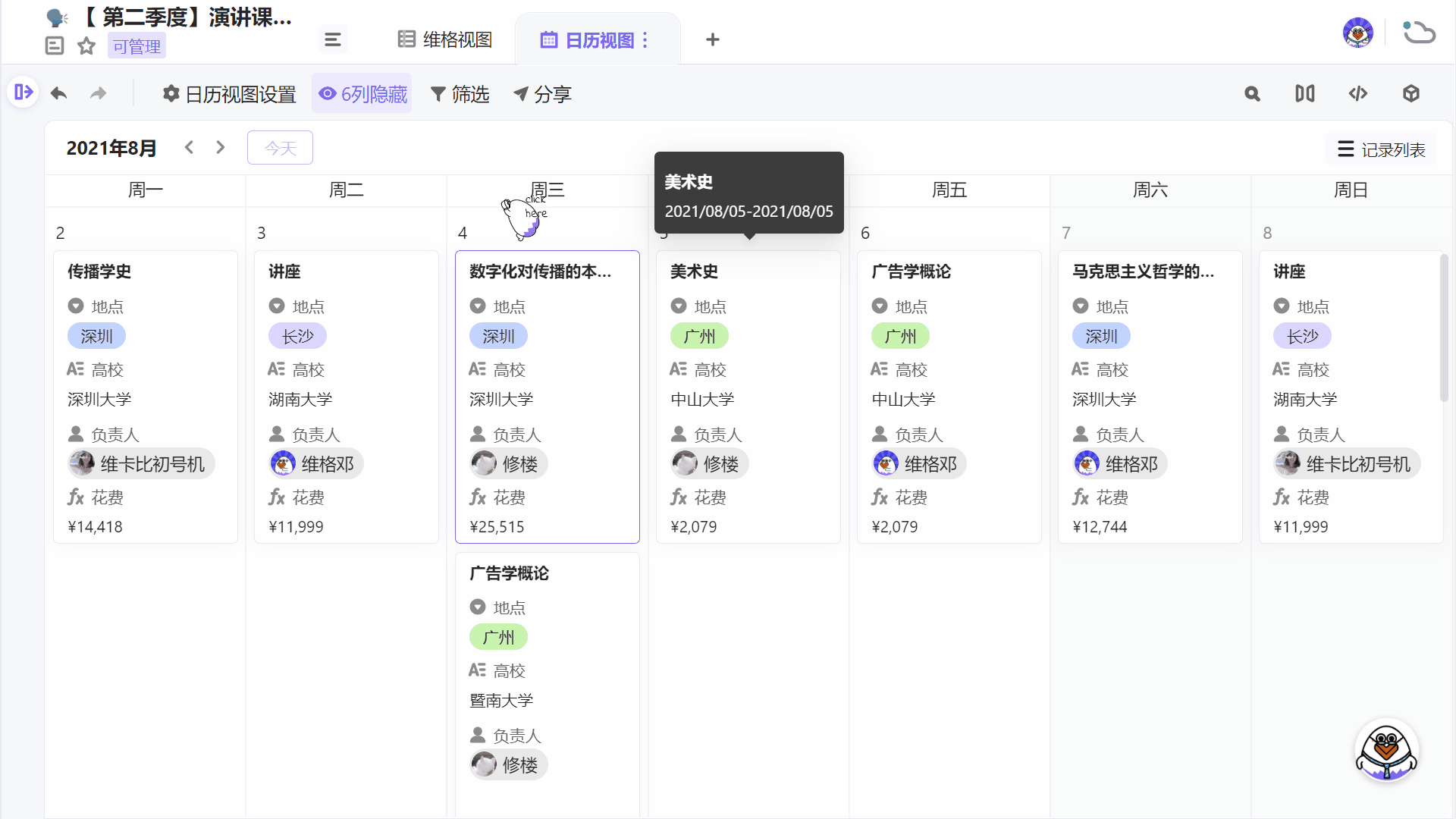
Task: Click the calendar view icon
Action: (x=548, y=40)
